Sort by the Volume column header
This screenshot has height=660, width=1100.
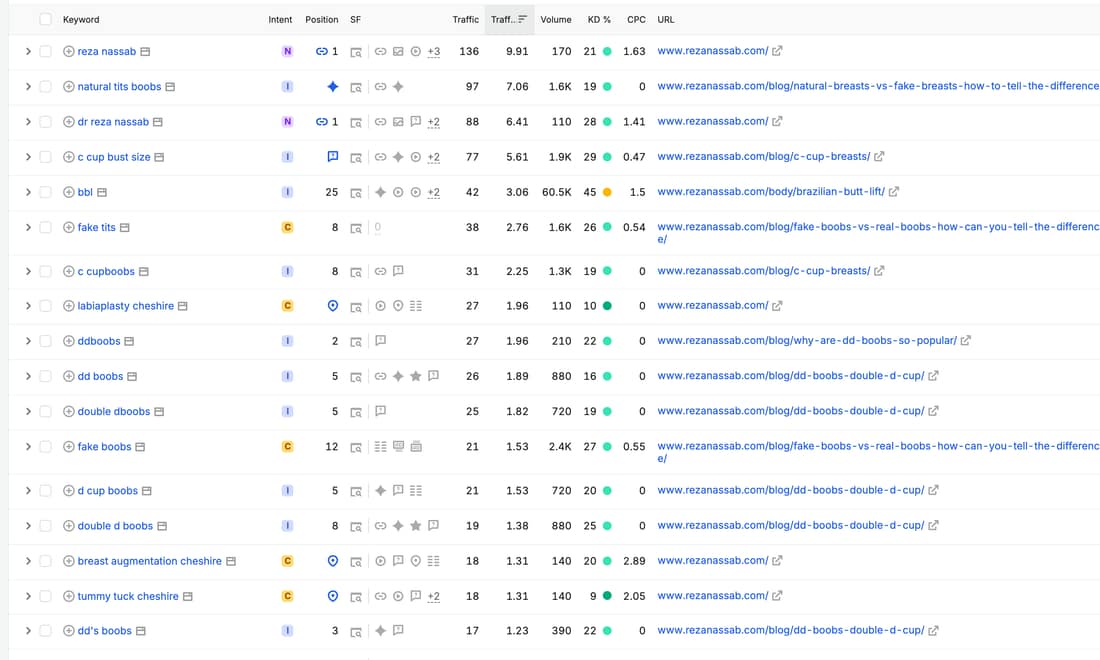pyautogui.click(x=556, y=20)
